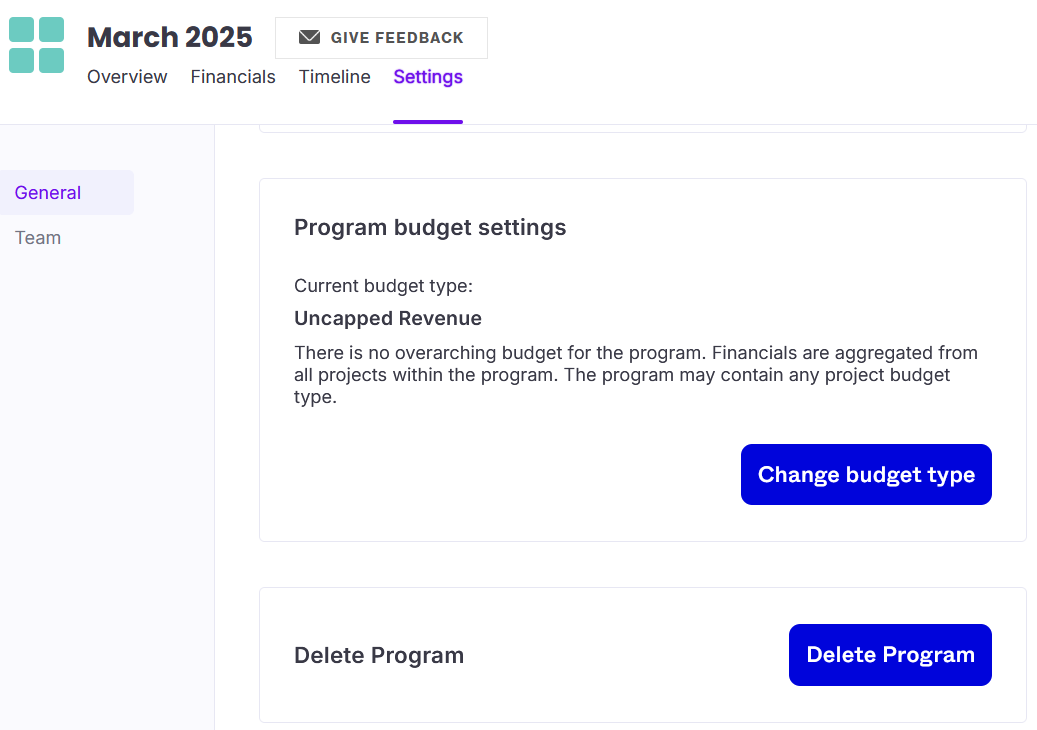1037x730 pixels.
Task: Open the Give Feedback button
Action: click(381, 38)
